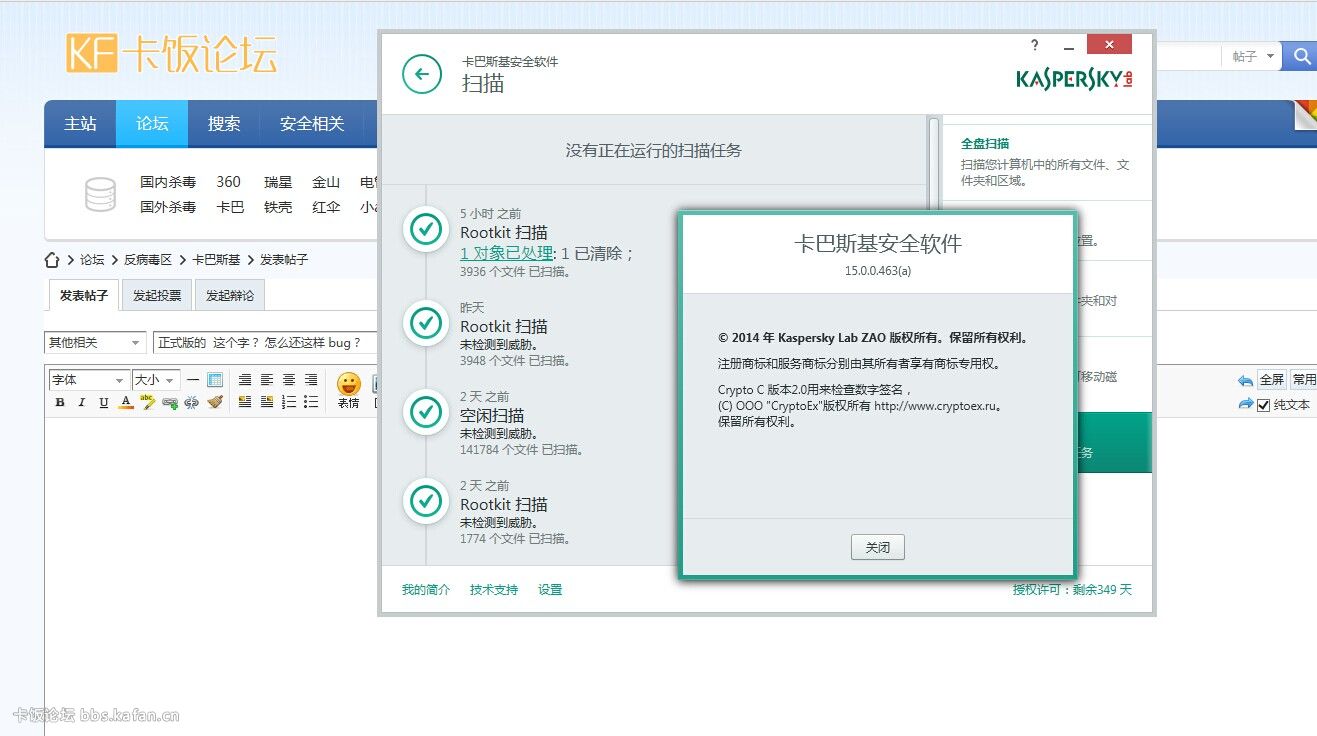Open the 铁壳 forum section link
1317x736 pixels.
click(x=278, y=207)
